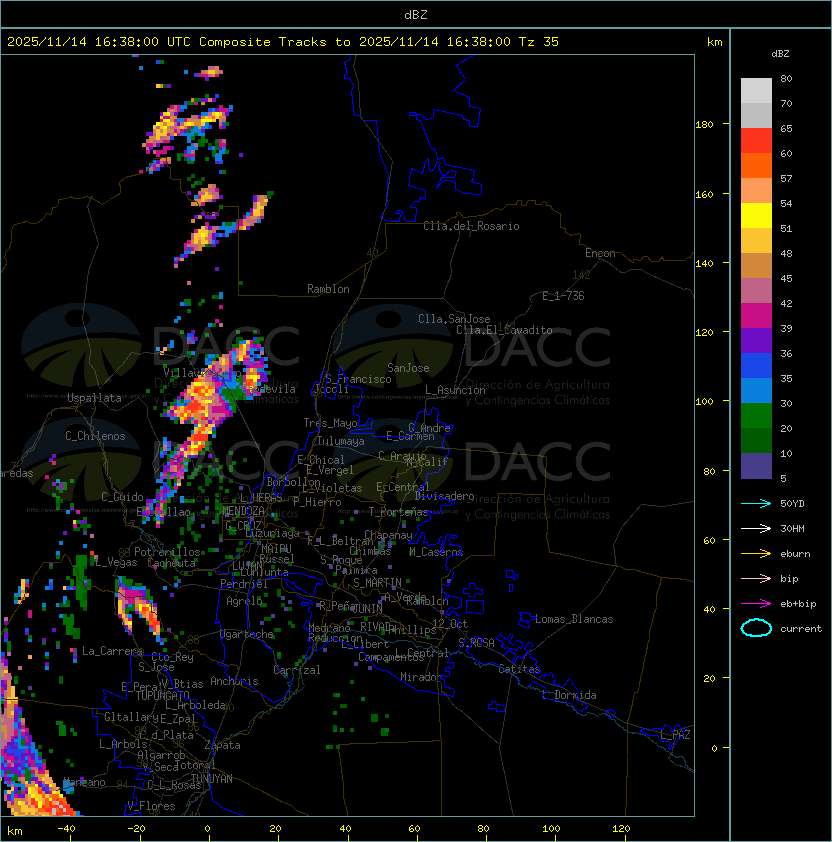Select the 'L_Asuncion' map label
The image size is (832, 842).
pos(455,390)
